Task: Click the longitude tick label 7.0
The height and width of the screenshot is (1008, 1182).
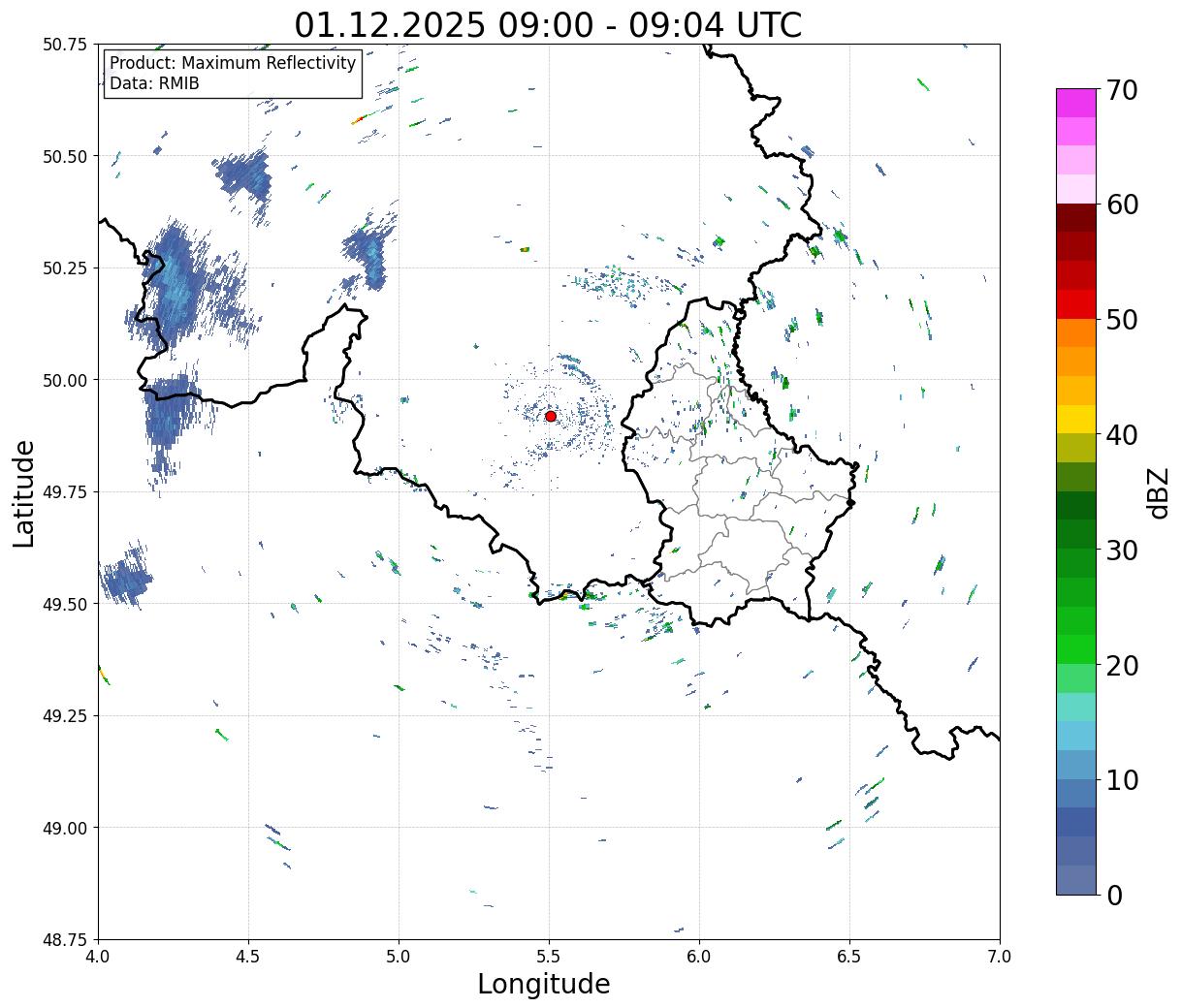Action: pyautogui.click(x=1000, y=957)
